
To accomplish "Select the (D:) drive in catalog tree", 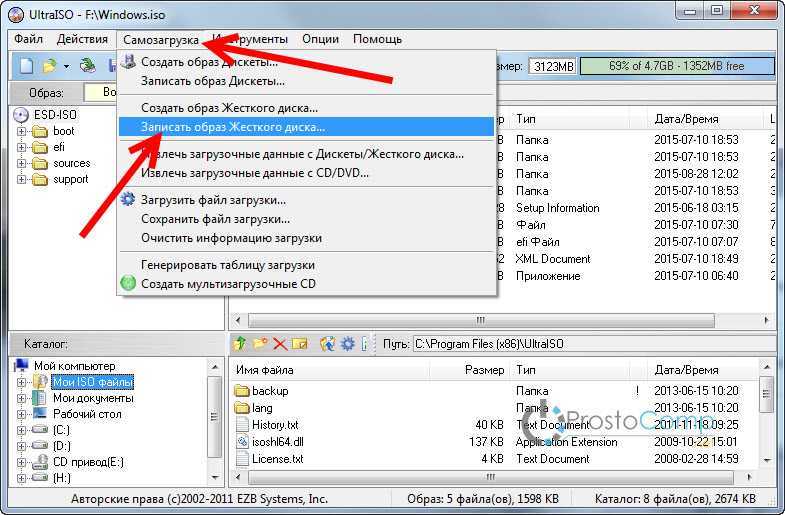I will pyautogui.click(x=62, y=446).
